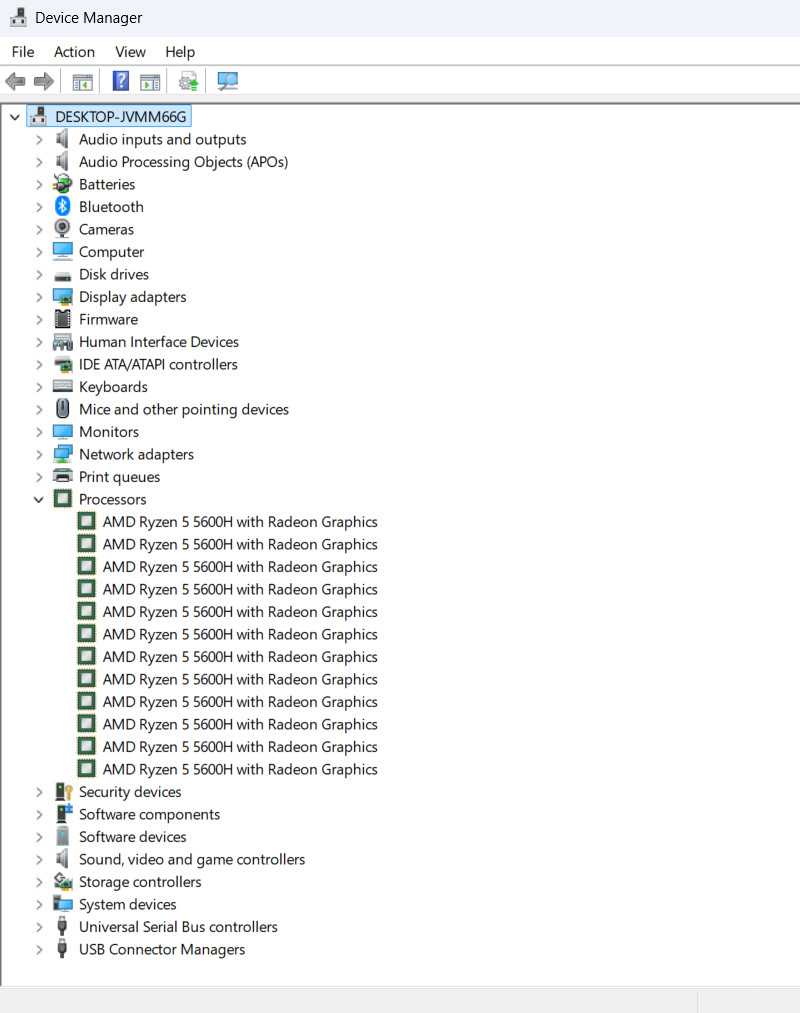800x1013 pixels.
Task: Collapse the DESKTOP-JVMM66G root node
Action: coord(15,117)
